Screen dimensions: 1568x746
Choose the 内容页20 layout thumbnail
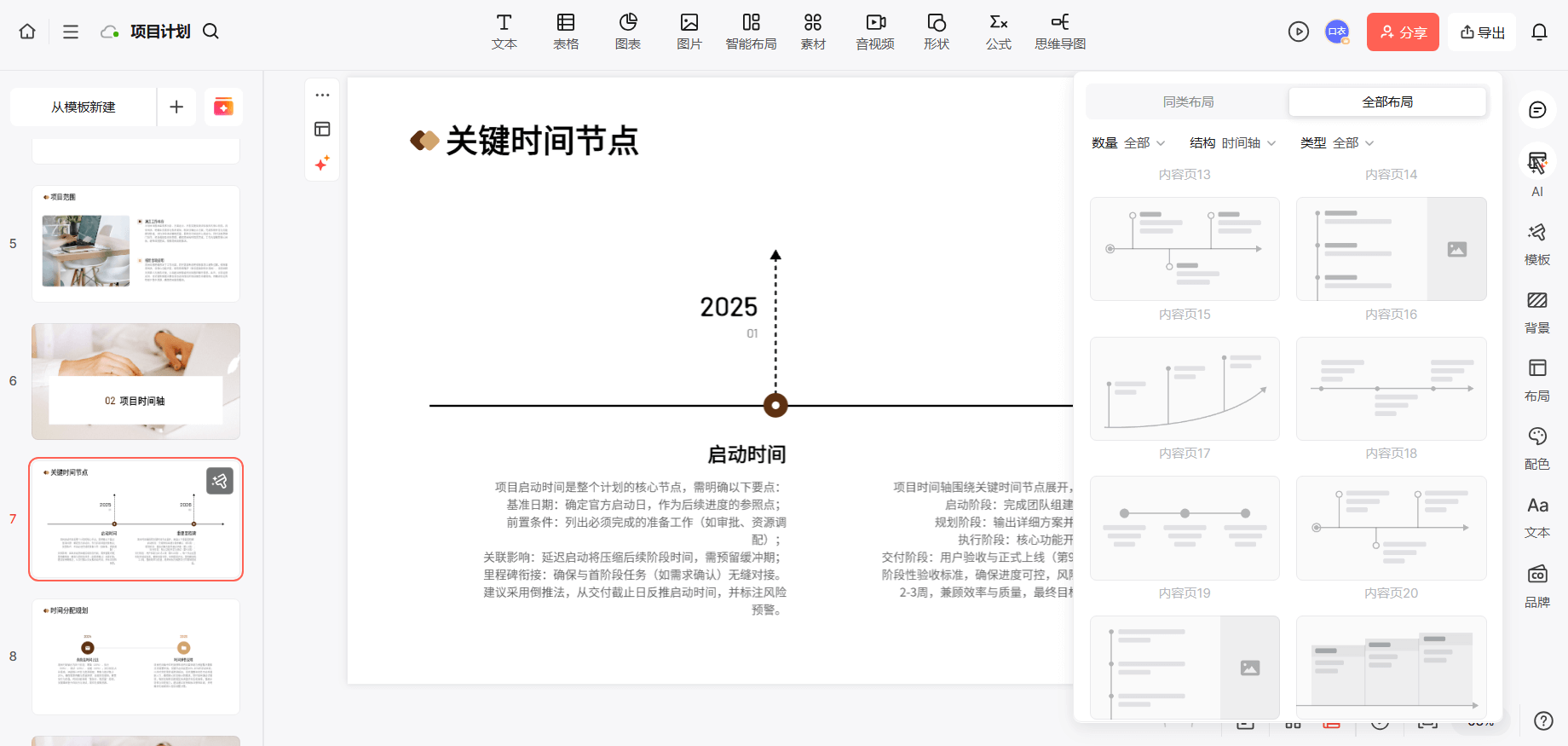click(x=1392, y=528)
